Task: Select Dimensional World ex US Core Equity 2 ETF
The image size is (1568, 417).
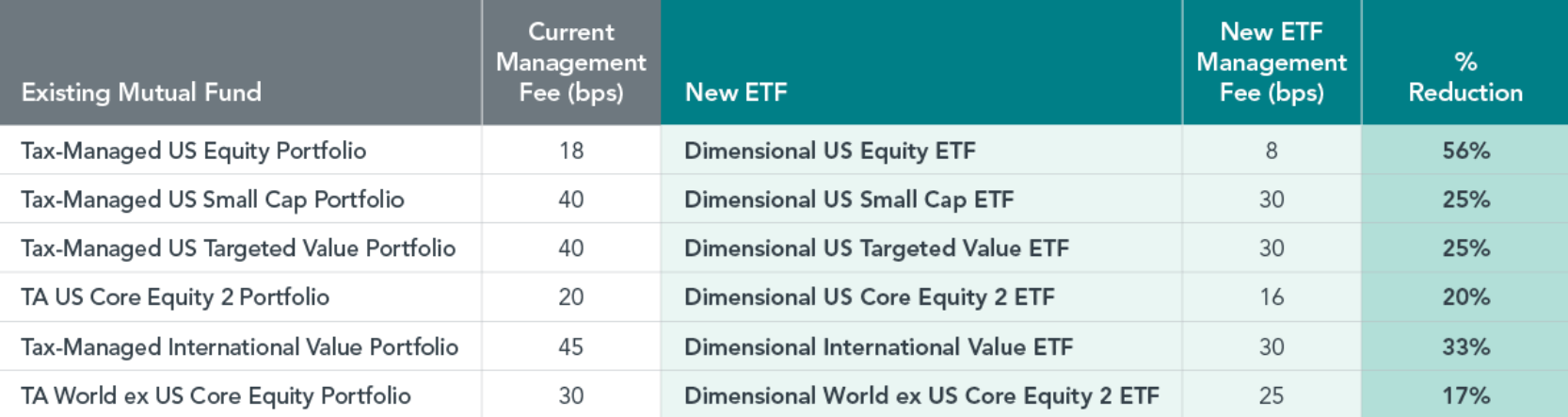Action: tap(921, 396)
